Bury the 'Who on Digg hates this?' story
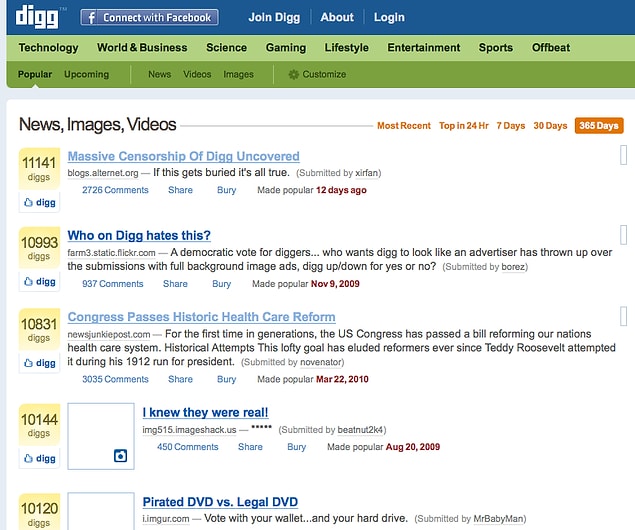Viewport: 635px width, 530px height. pyautogui.click(x=222, y=284)
